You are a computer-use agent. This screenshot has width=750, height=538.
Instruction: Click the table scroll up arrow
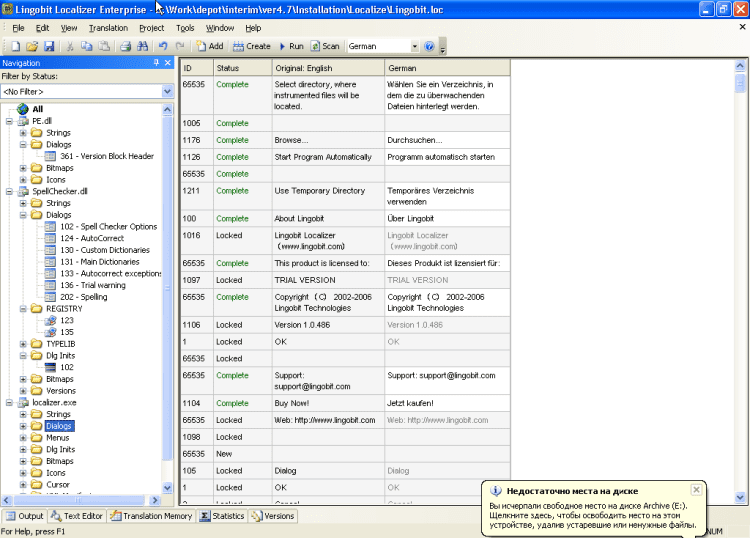tap(740, 66)
